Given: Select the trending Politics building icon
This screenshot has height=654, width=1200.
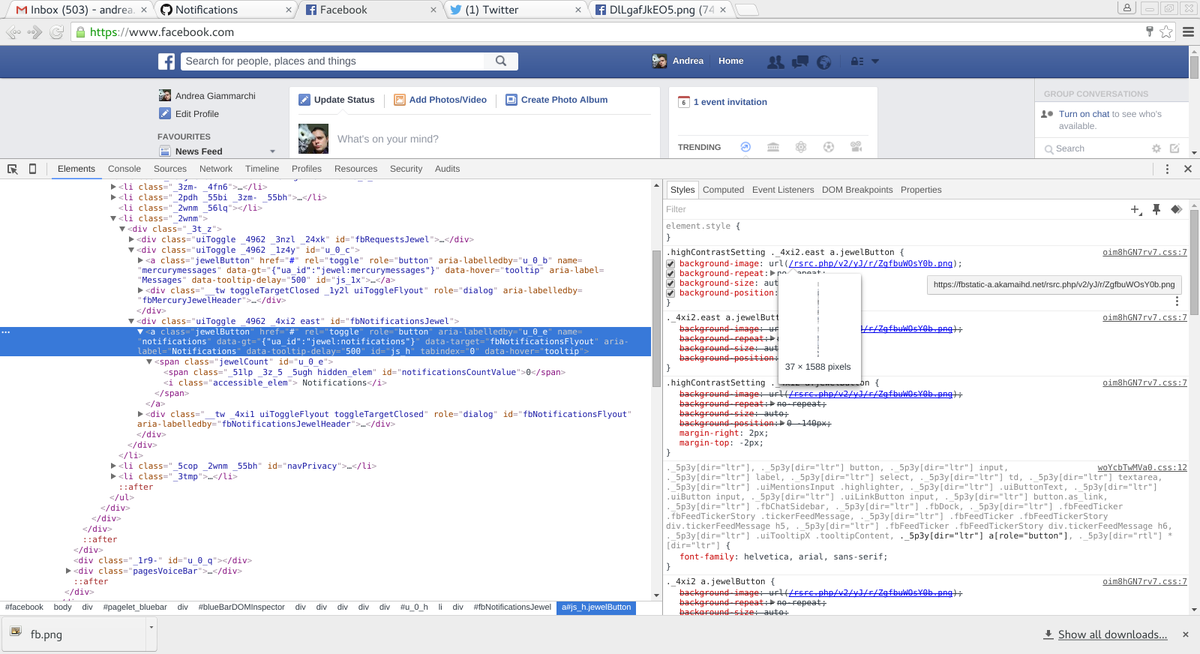Looking at the screenshot, I should tap(773, 147).
